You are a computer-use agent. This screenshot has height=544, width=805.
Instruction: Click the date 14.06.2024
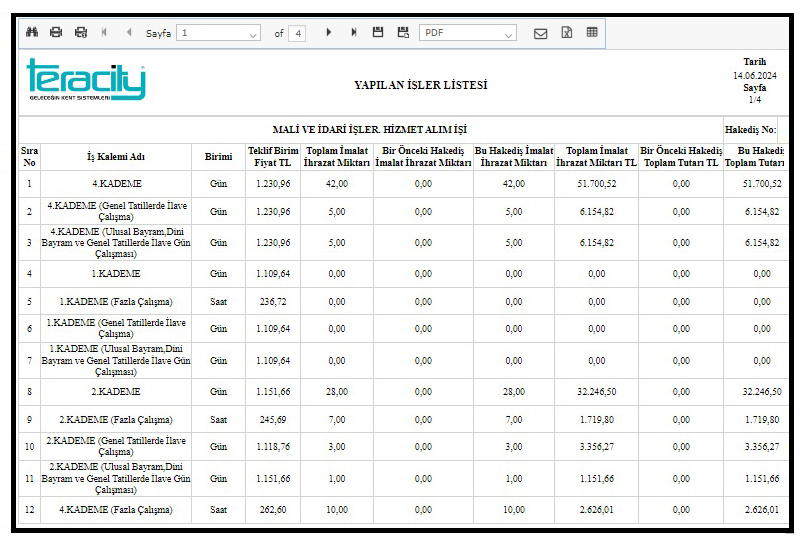(754, 75)
